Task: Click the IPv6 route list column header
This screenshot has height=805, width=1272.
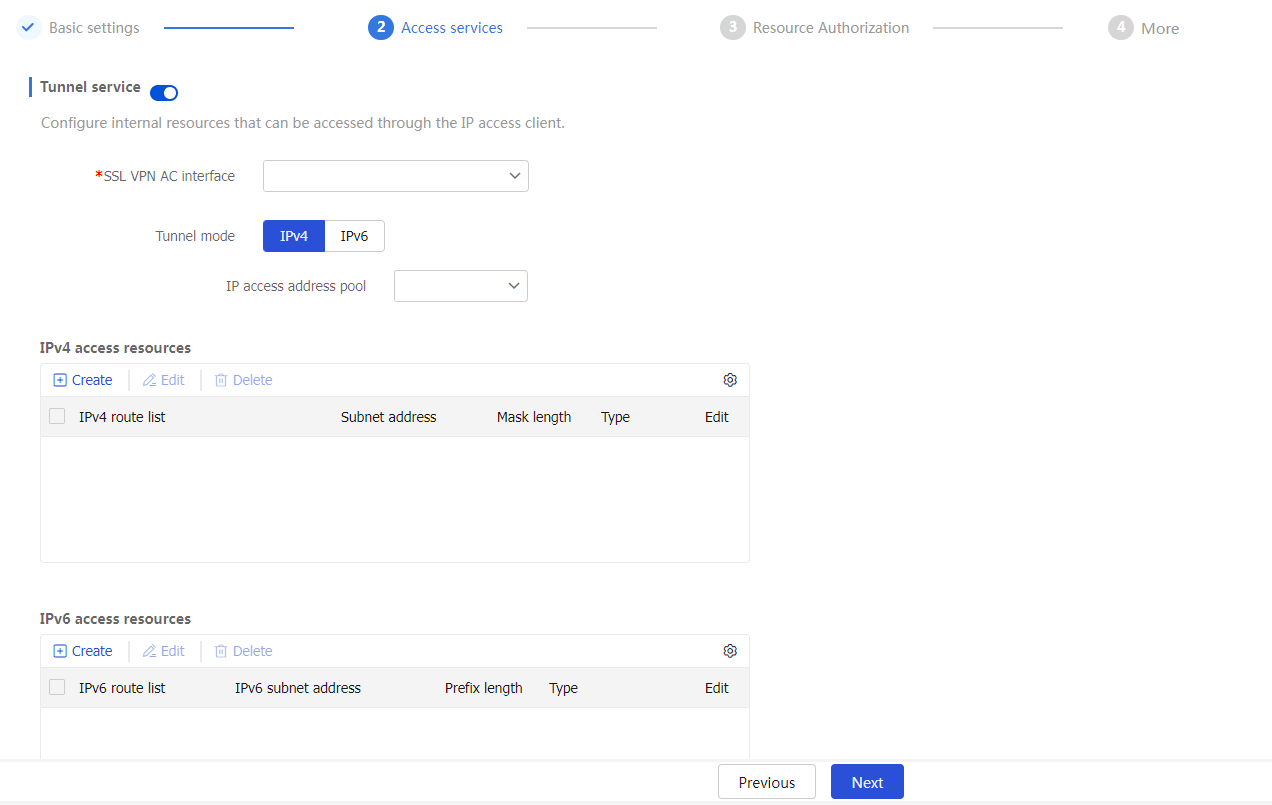Action: 122,688
